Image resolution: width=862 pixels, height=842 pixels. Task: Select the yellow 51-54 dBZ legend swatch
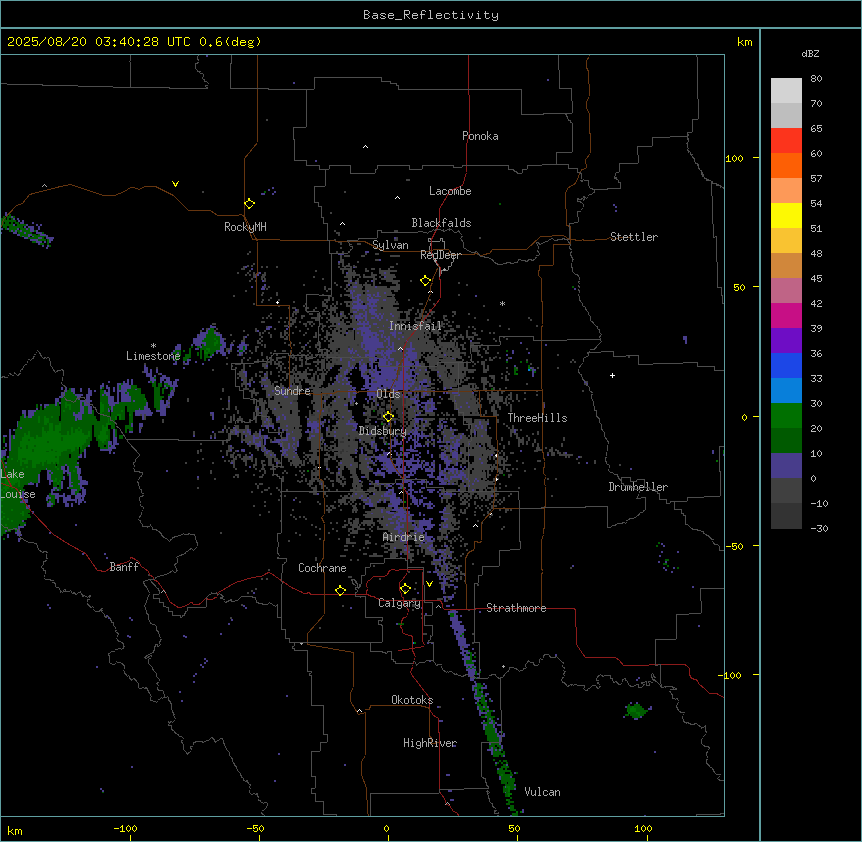(x=786, y=215)
